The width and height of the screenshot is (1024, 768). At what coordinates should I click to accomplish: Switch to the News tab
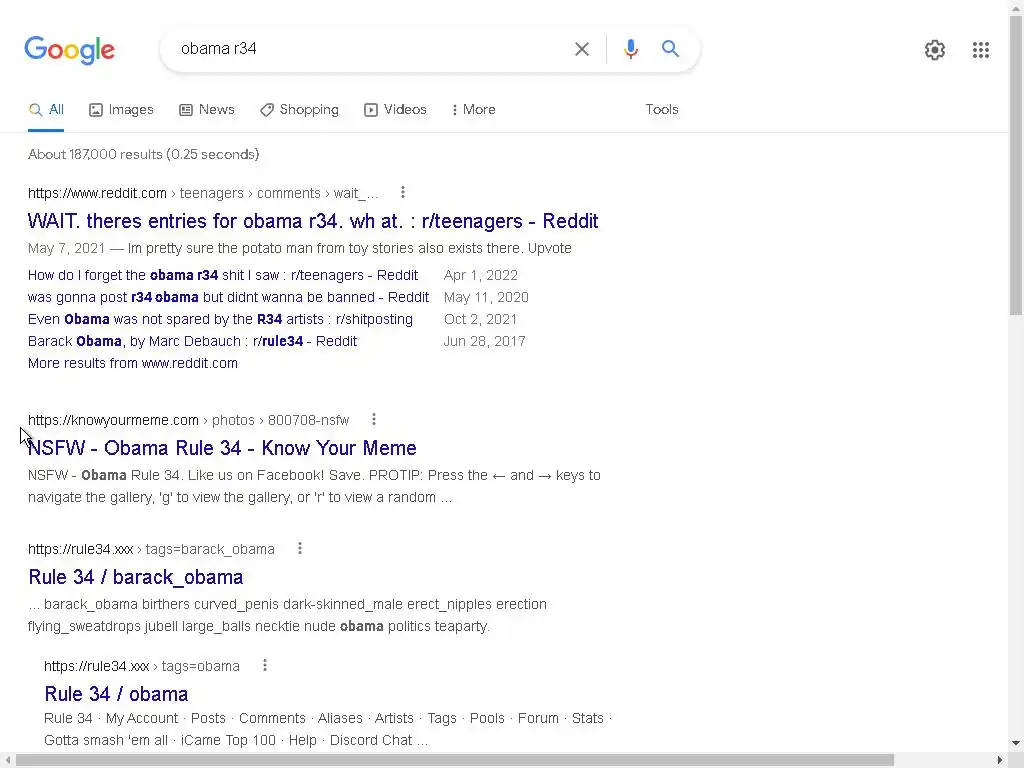206,110
